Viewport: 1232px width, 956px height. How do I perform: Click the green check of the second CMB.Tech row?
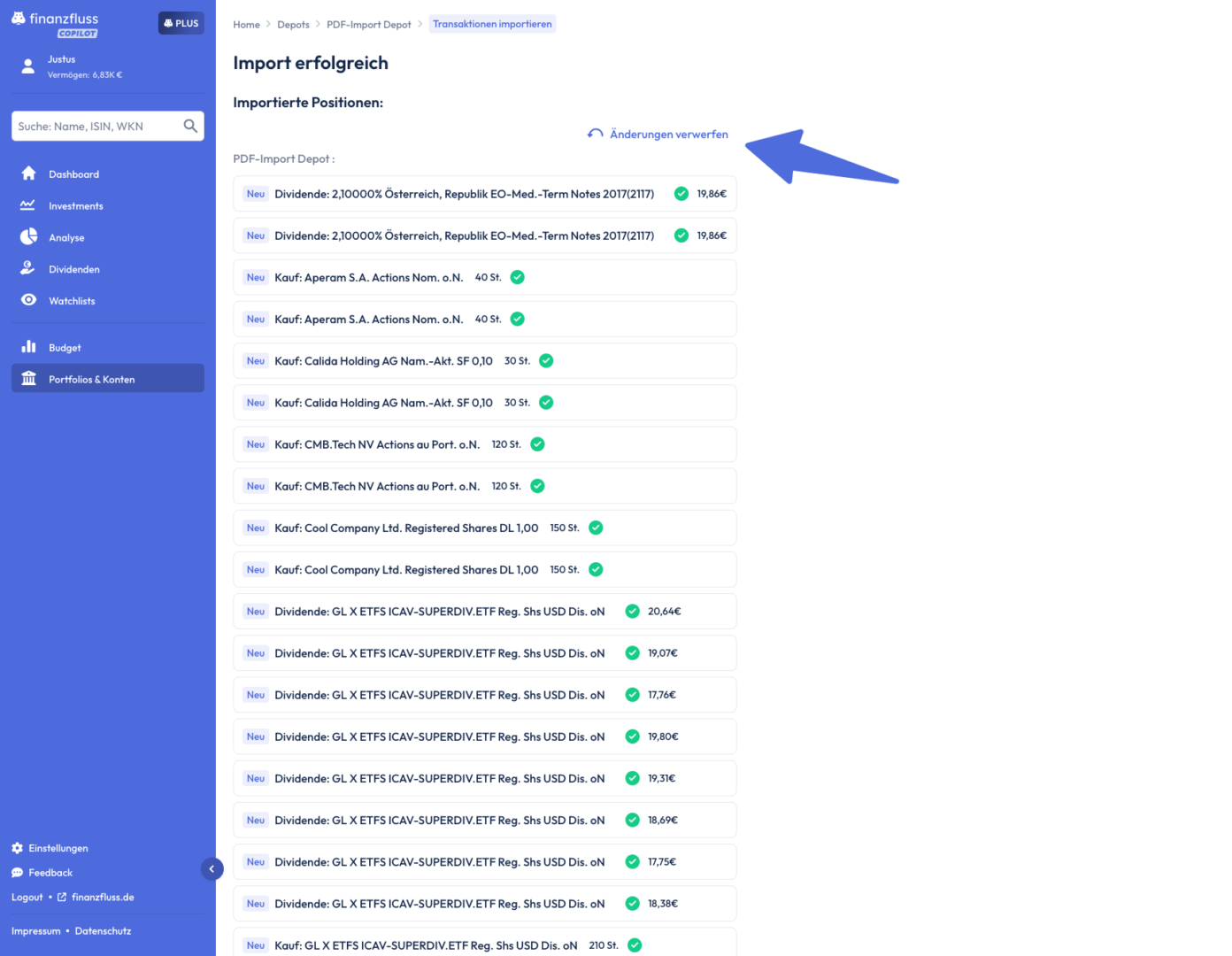click(x=537, y=486)
